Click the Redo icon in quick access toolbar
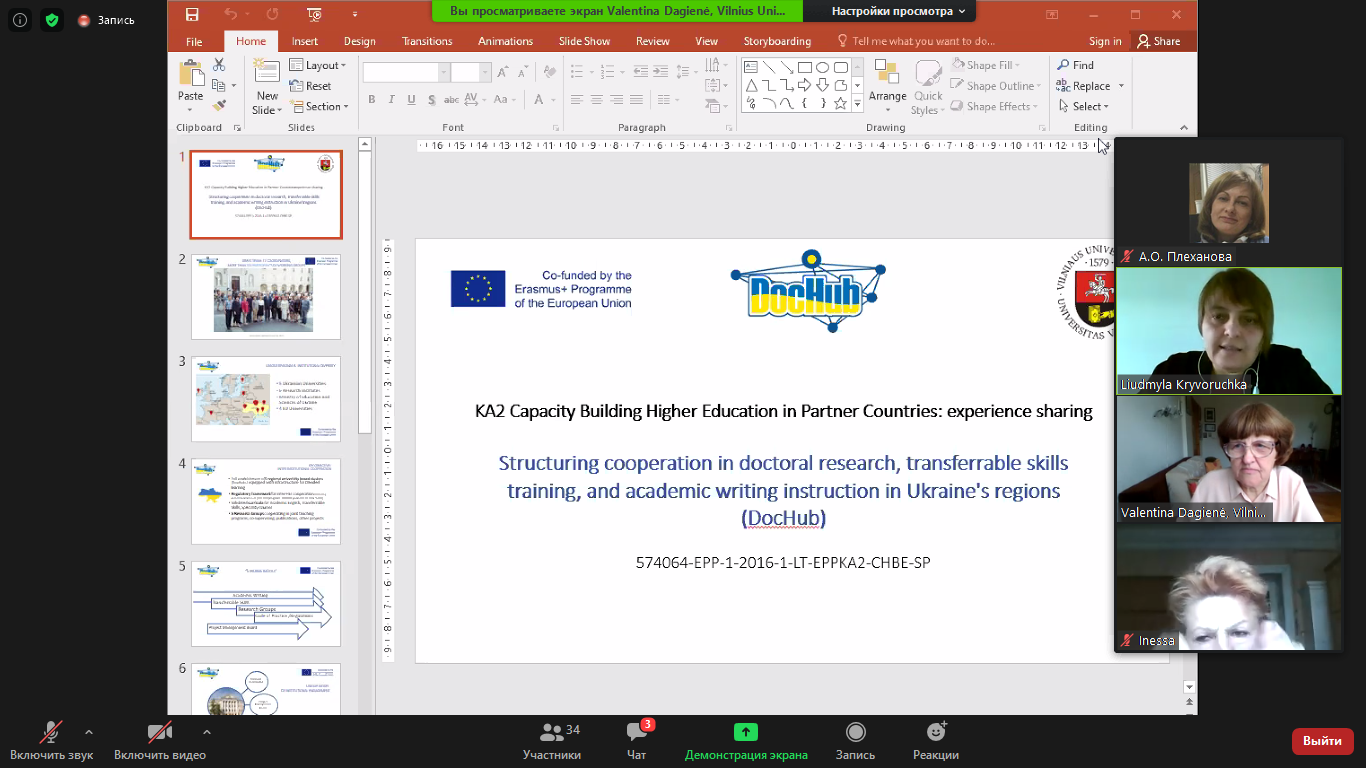 click(272, 14)
